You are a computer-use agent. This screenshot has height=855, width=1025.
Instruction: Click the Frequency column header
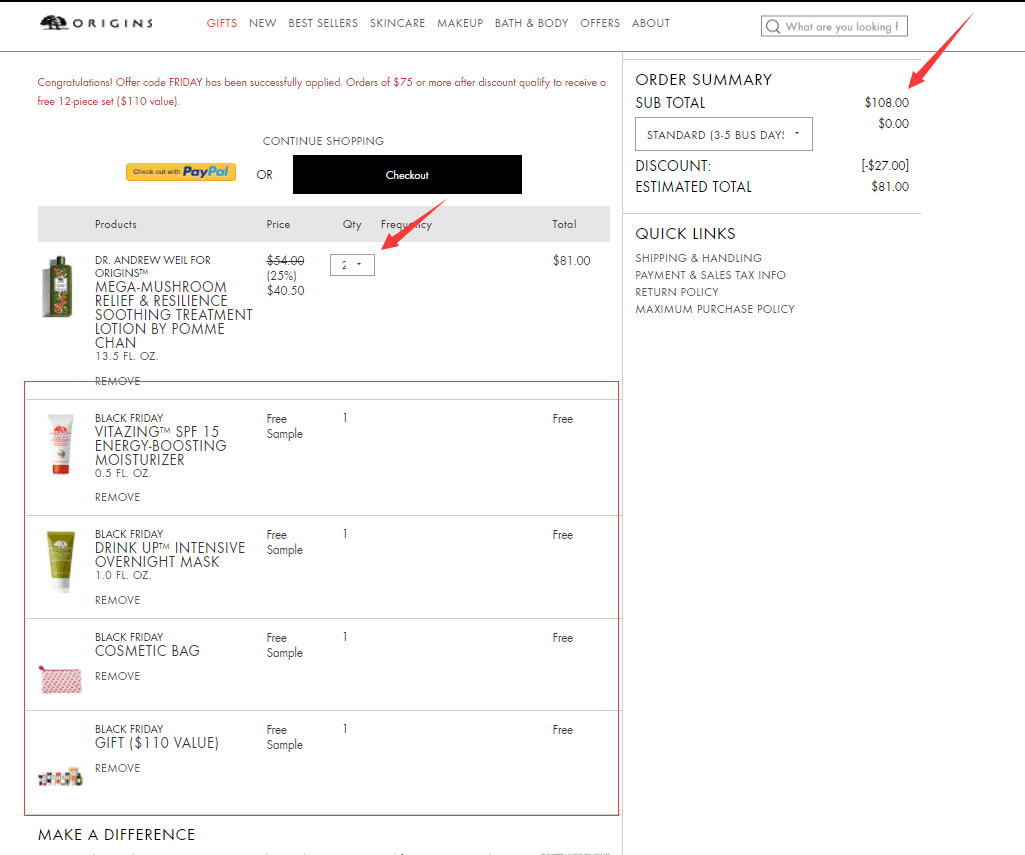(406, 224)
